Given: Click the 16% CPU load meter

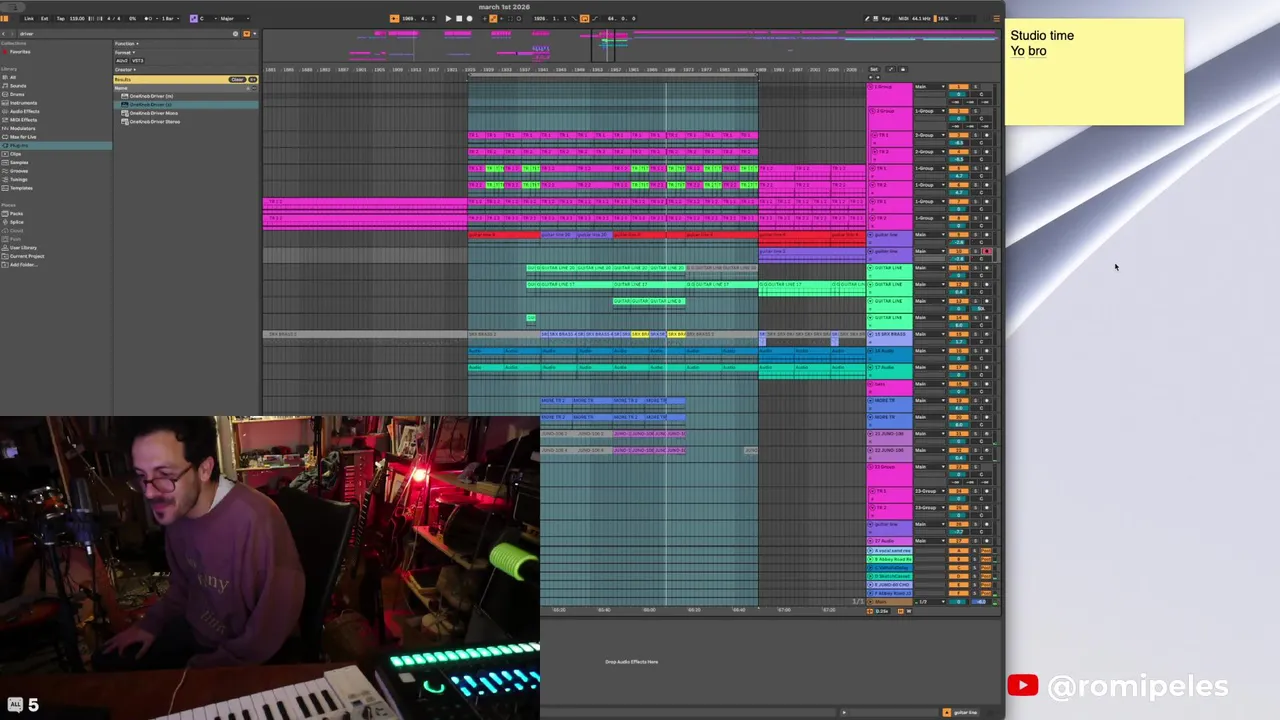Looking at the screenshot, I should pos(944,19).
